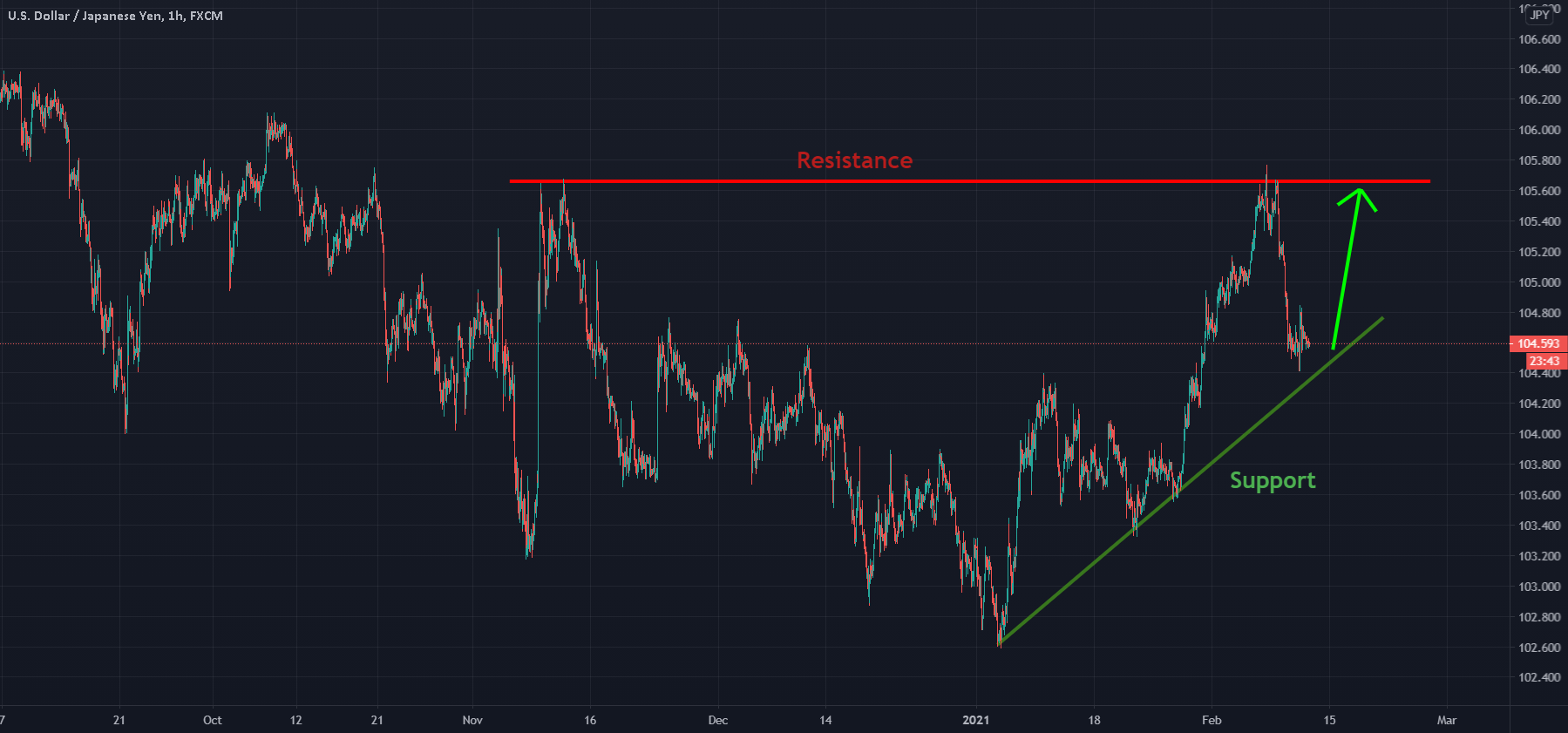Click the JPY currency button on price axis
This screenshot has height=733, width=1568.
coord(1540,15)
